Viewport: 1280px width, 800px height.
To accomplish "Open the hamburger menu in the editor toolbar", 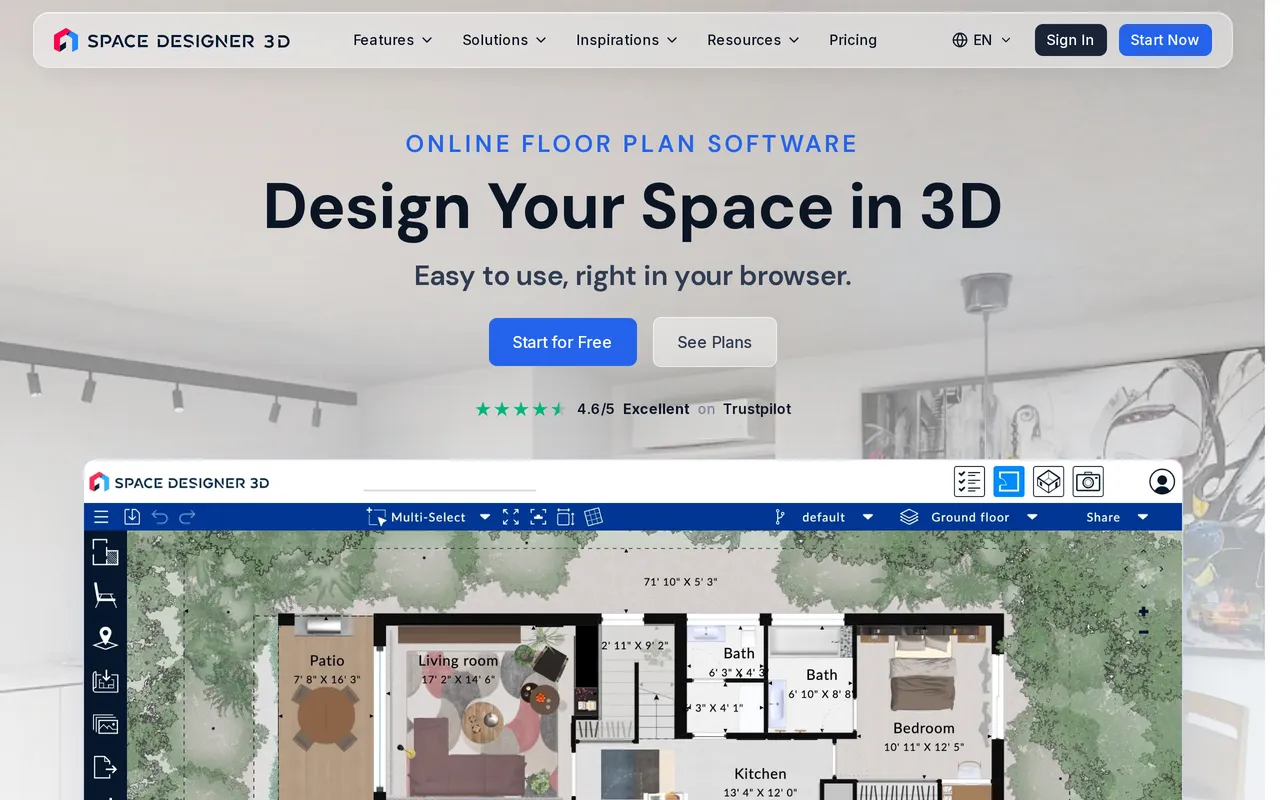I will 101,517.
